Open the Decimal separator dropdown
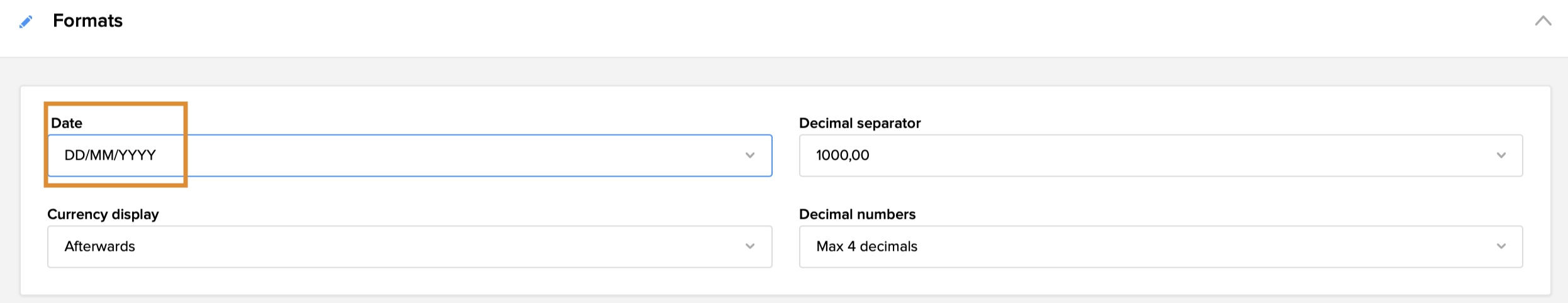 (1160, 155)
